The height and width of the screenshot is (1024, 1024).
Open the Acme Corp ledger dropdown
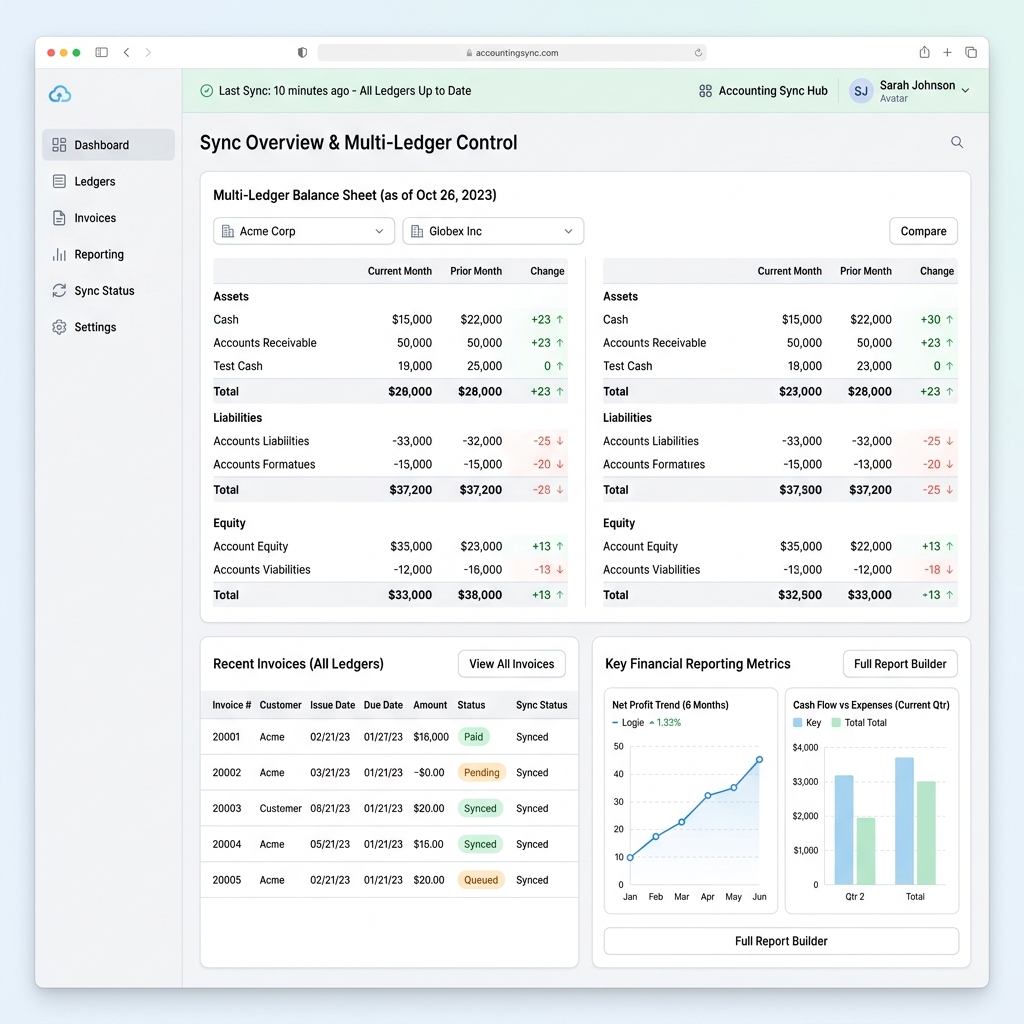(304, 231)
